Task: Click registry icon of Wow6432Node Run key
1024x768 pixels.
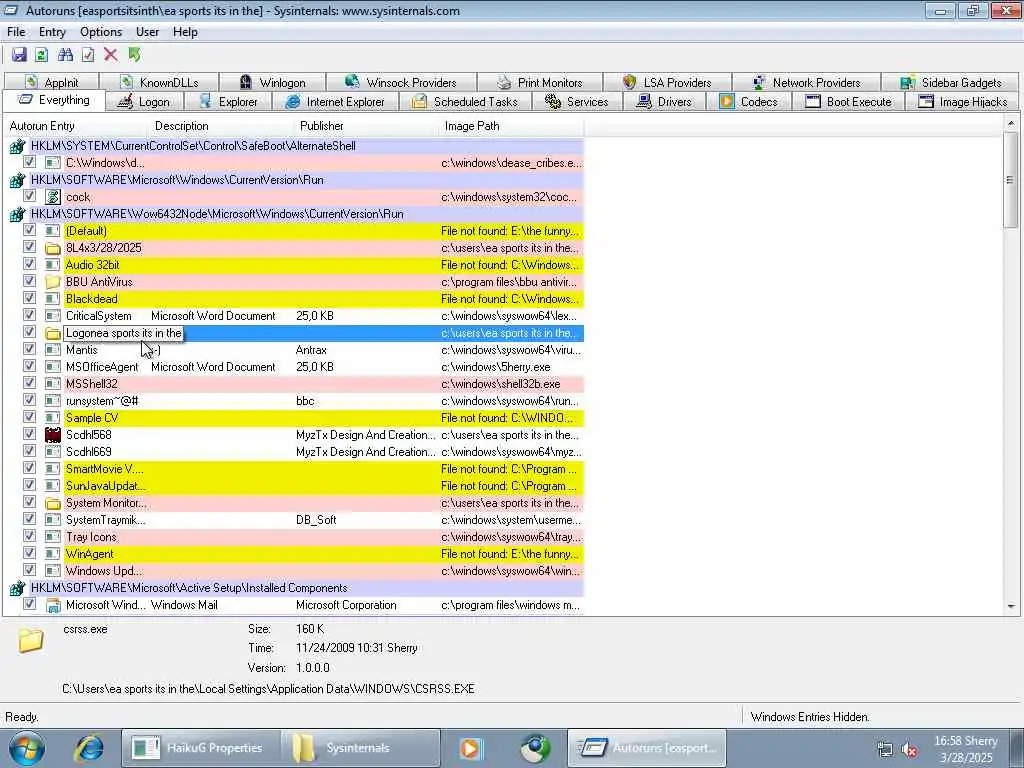Action: (17, 214)
